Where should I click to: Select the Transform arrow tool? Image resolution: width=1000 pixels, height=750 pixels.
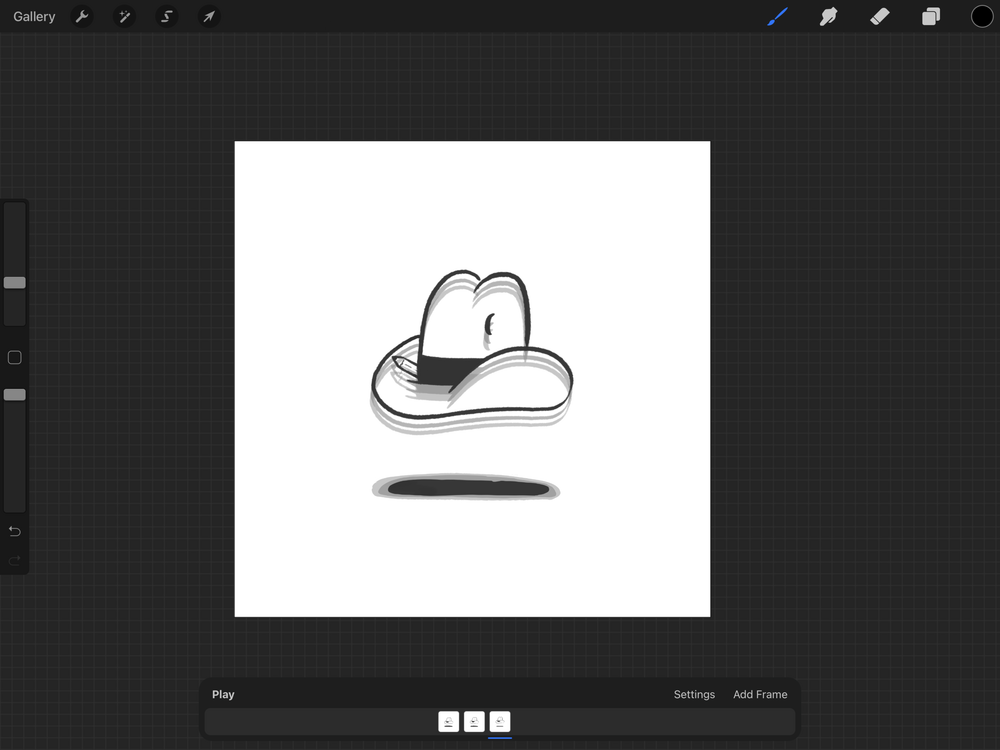pos(209,16)
